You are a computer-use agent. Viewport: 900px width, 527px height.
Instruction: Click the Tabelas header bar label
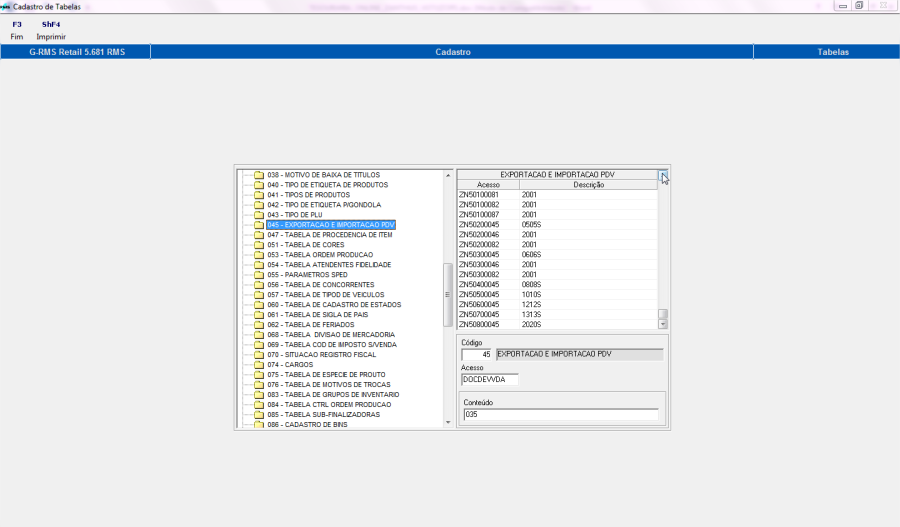(833, 52)
